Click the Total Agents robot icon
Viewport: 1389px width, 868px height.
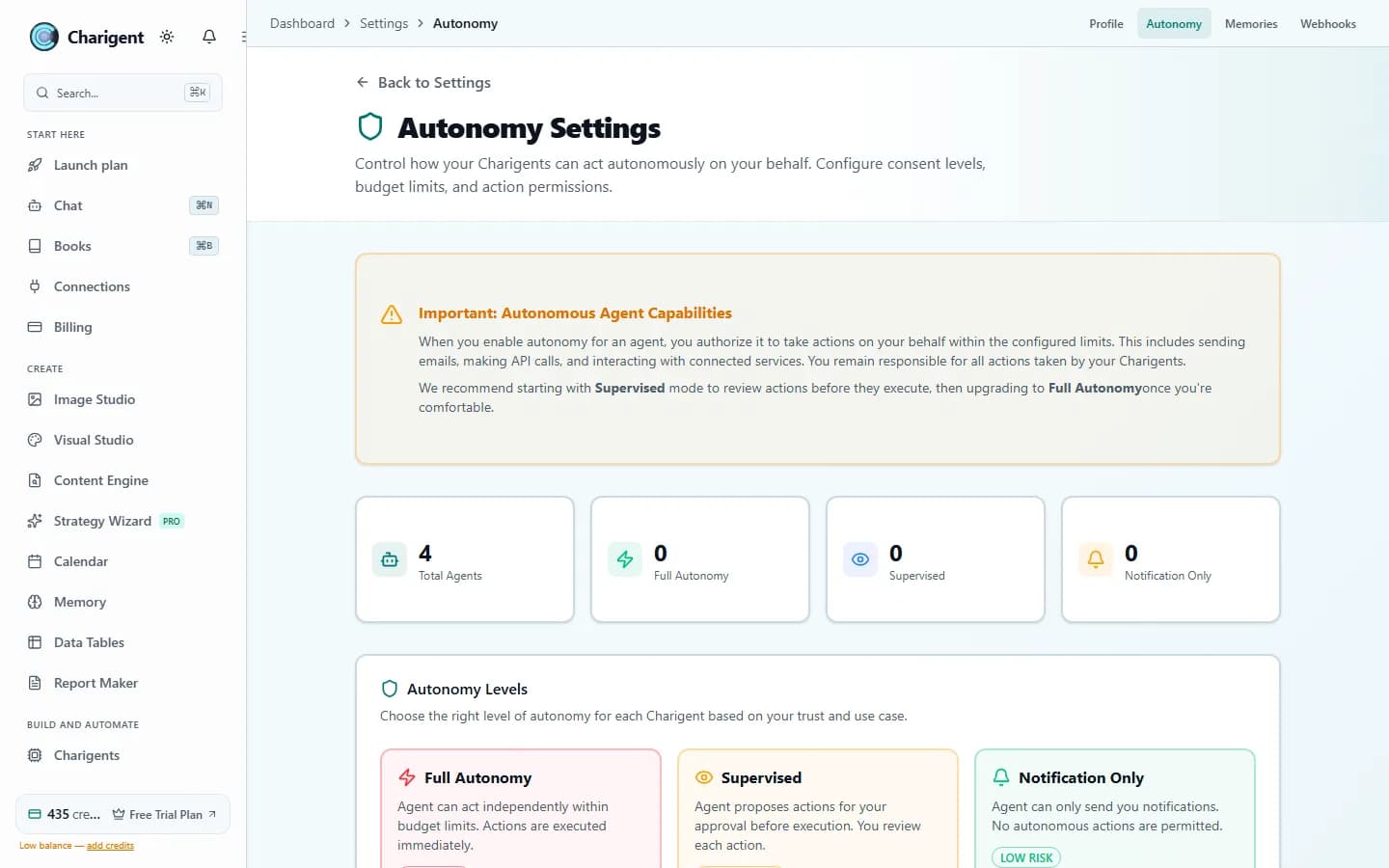point(390,559)
